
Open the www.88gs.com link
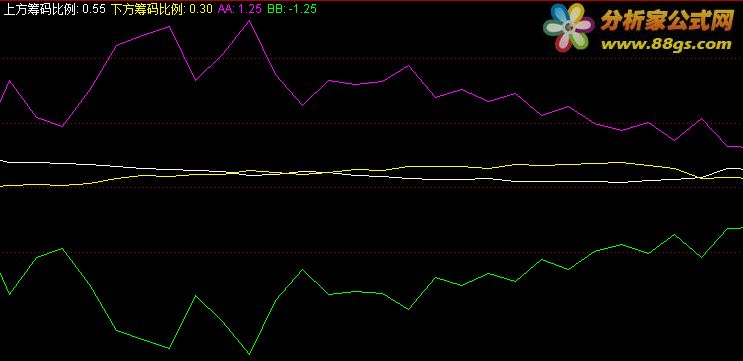pyautogui.click(x=666, y=45)
